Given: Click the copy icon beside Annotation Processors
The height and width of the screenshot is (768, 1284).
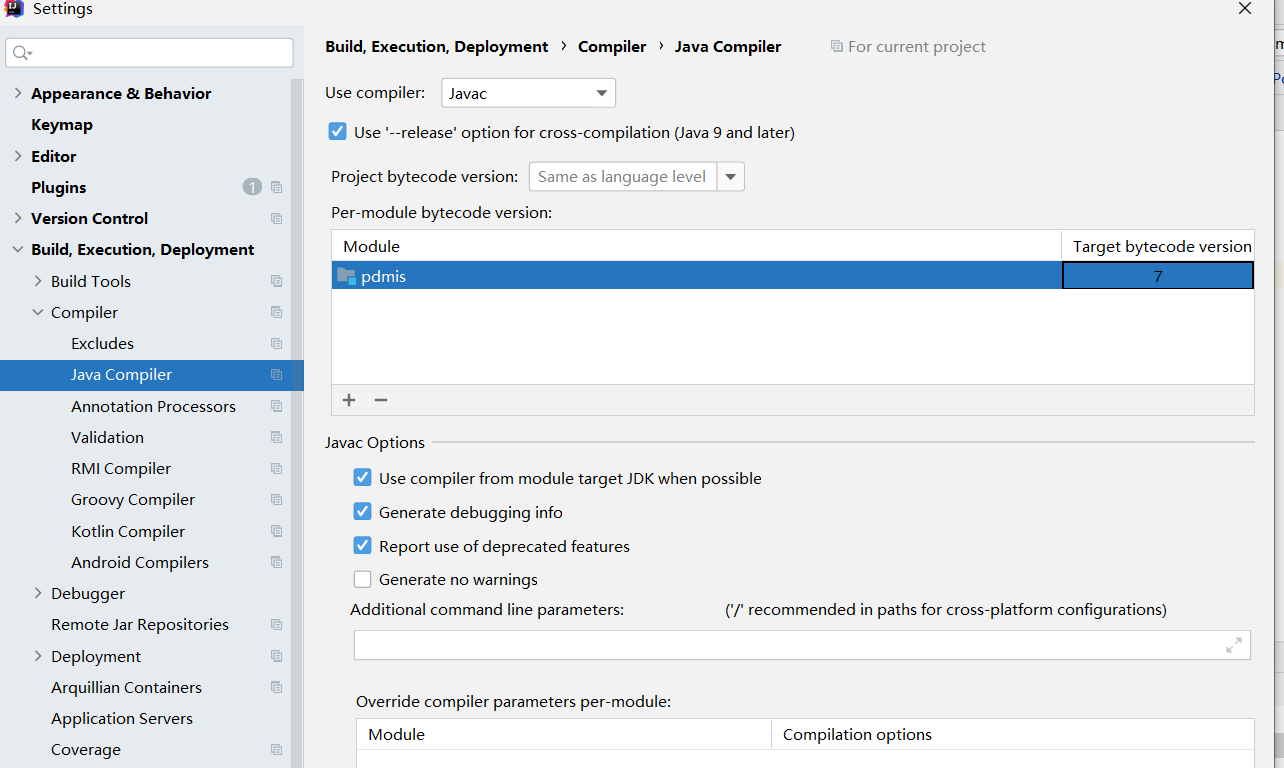Looking at the screenshot, I should tap(277, 406).
